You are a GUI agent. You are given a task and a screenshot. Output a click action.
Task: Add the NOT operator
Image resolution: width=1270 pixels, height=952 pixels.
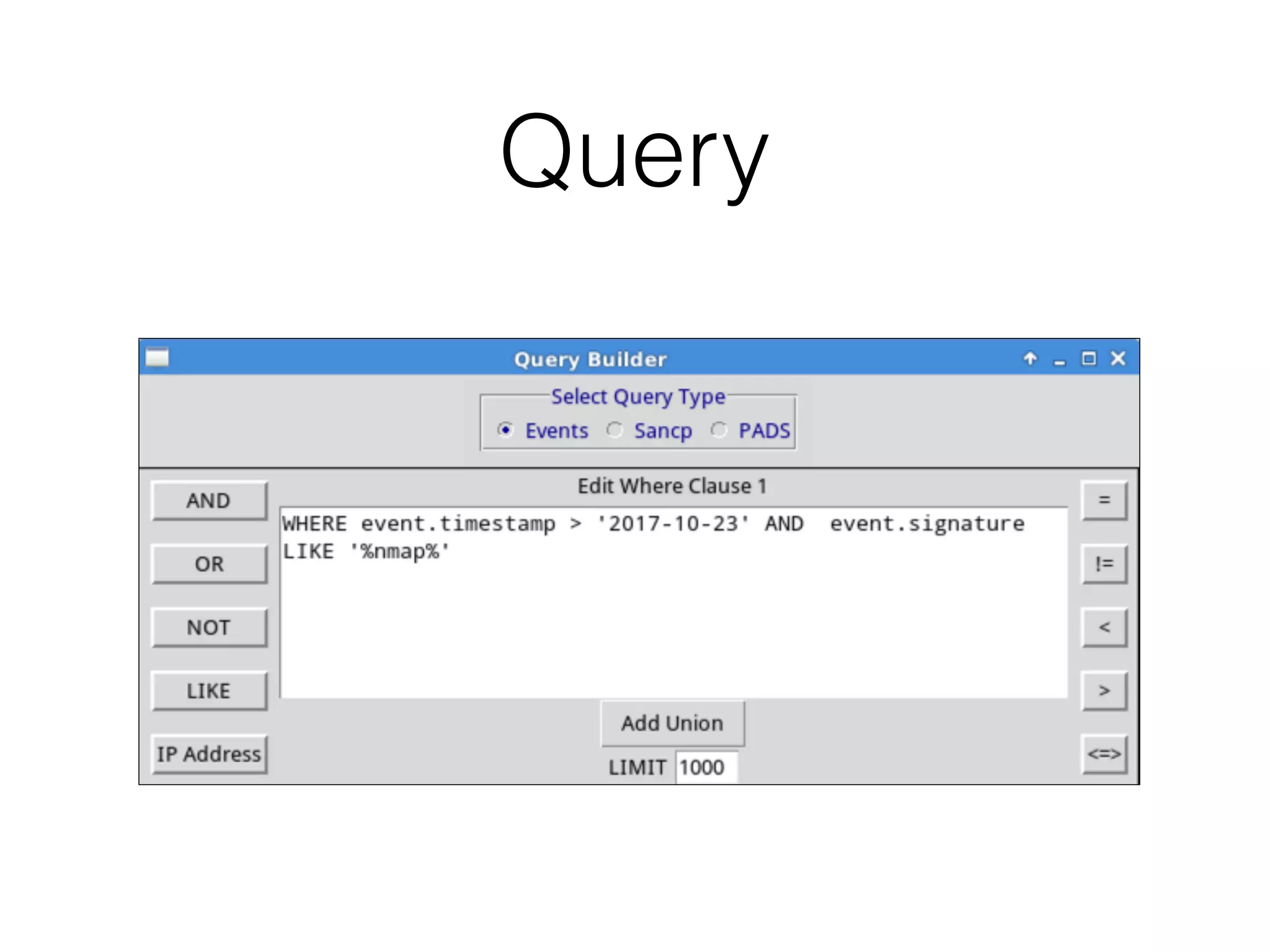(x=210, y=627)
